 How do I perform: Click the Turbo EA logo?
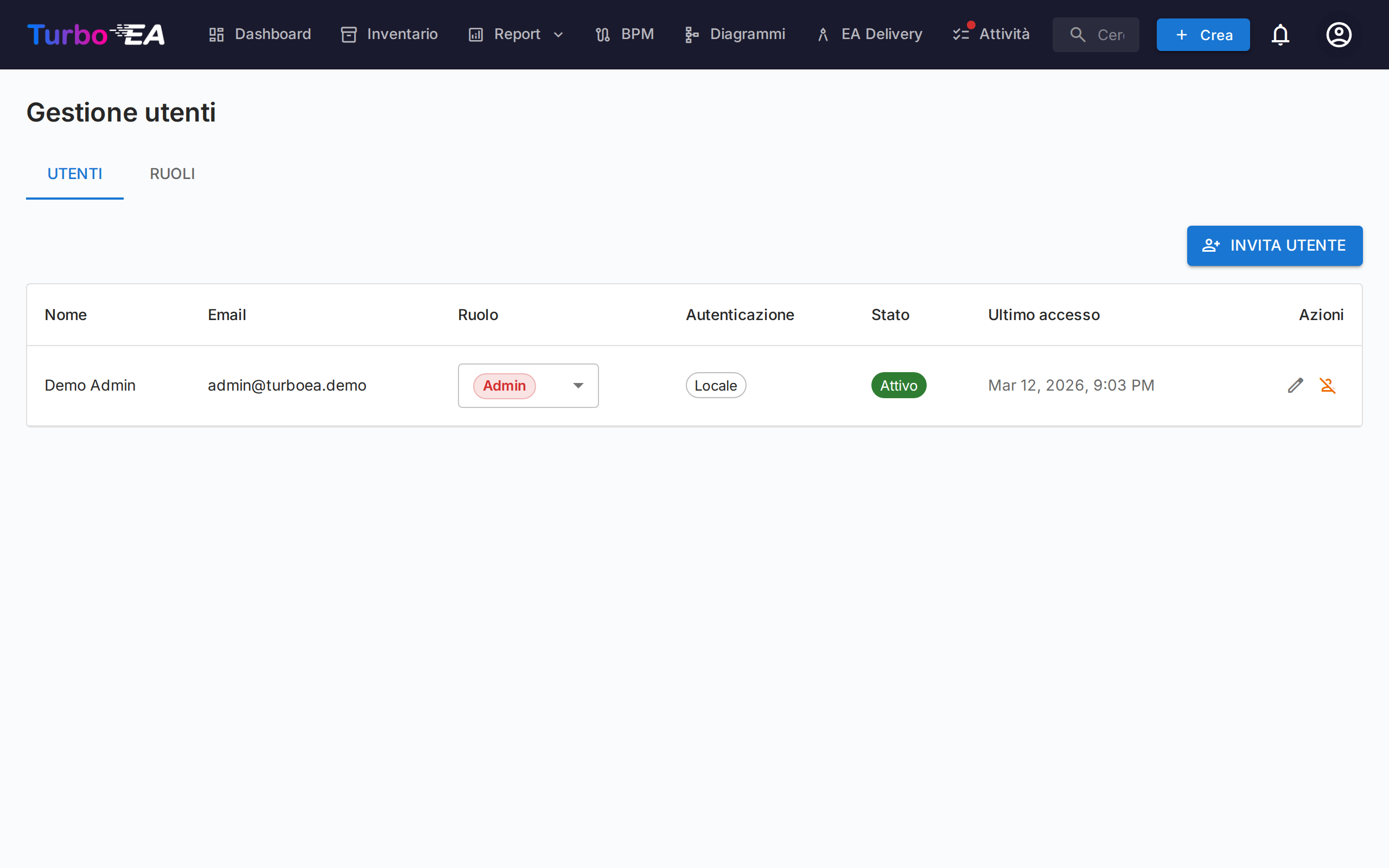click(96, 34)
